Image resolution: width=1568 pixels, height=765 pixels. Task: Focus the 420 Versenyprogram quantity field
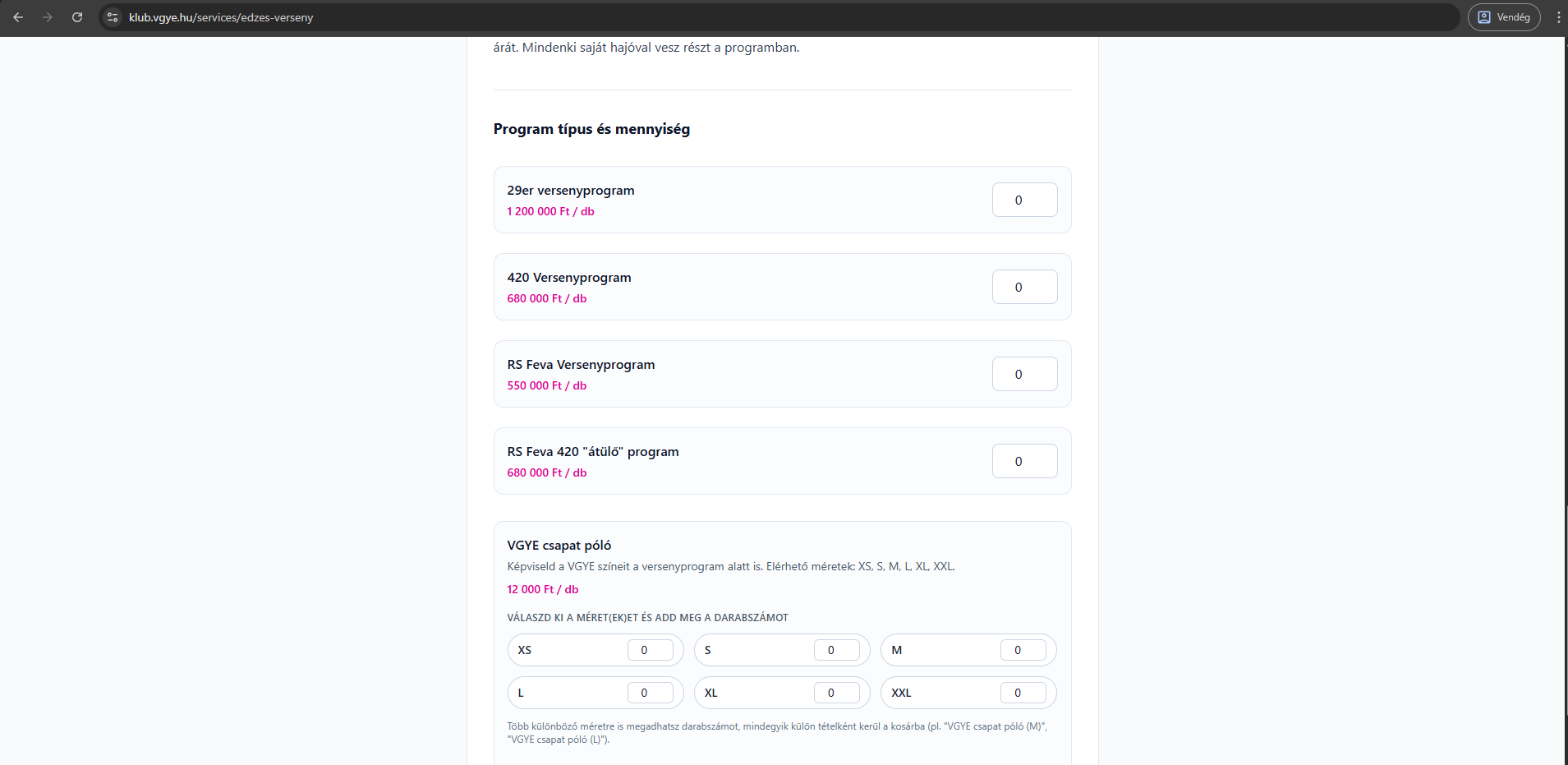[x=1023, y=287]
